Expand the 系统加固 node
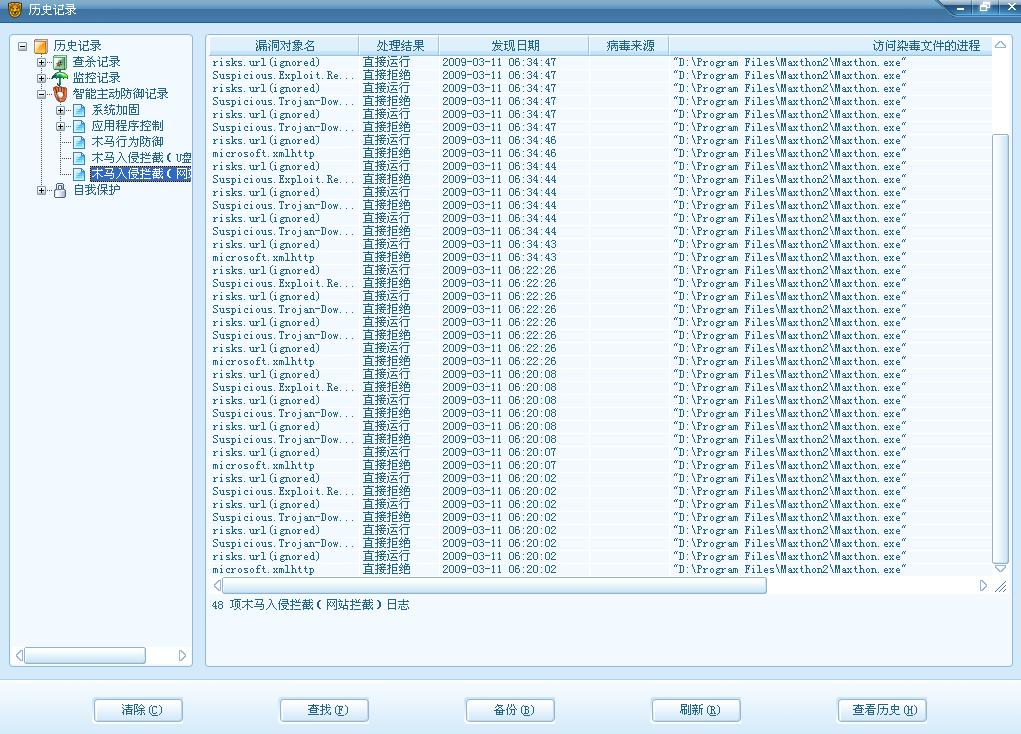Image resolution: width=1021 pixels, height=734 pixels. 61,110
